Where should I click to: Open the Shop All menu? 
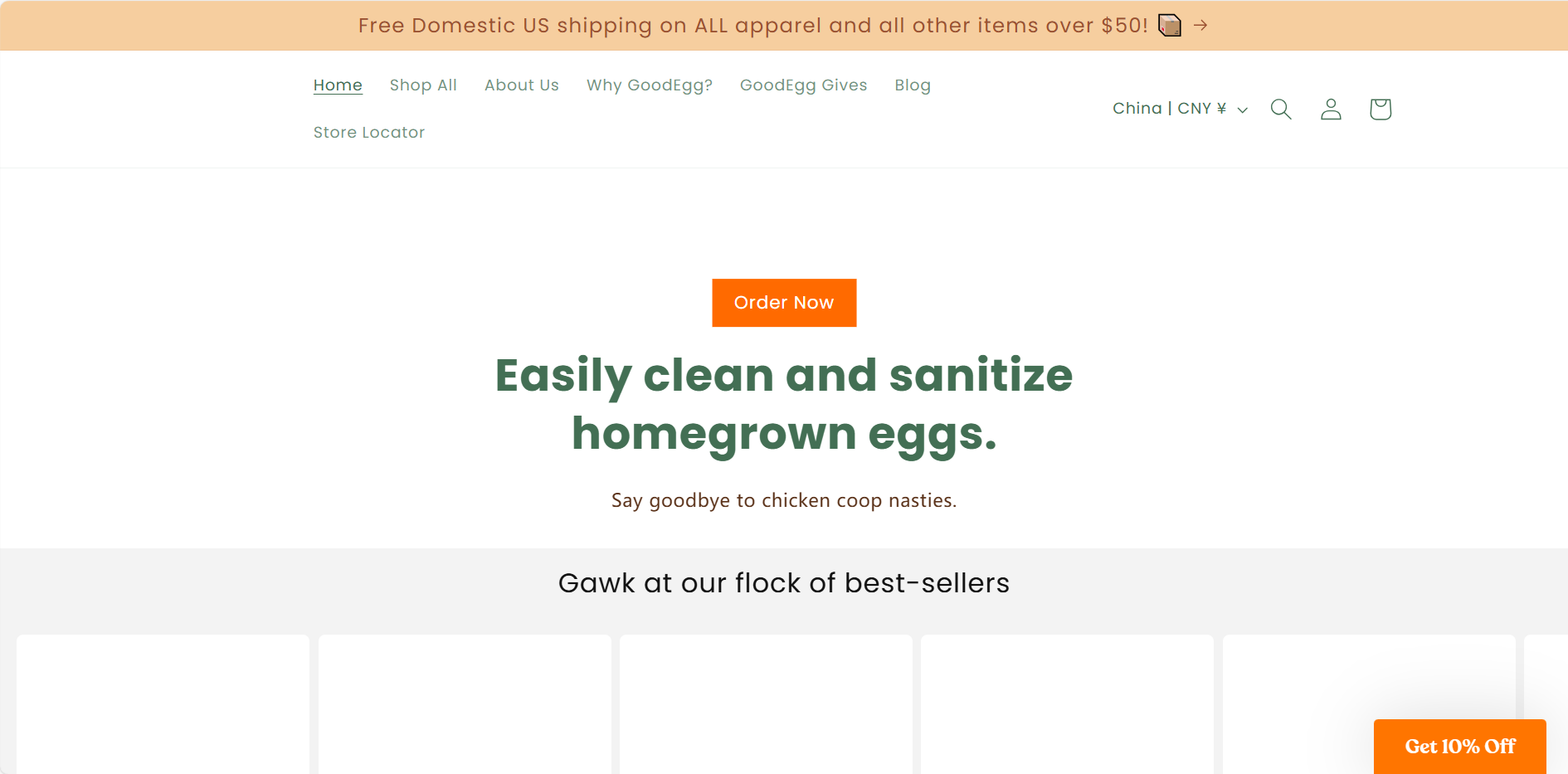pos(423,85)
